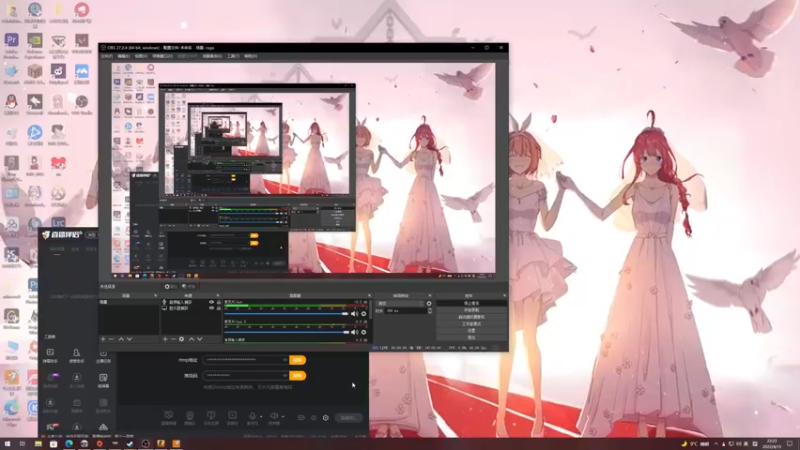Open Premiere Pro desktop shortcut
The width and height of the screenshot is (800, 450).
click(11, 40)
